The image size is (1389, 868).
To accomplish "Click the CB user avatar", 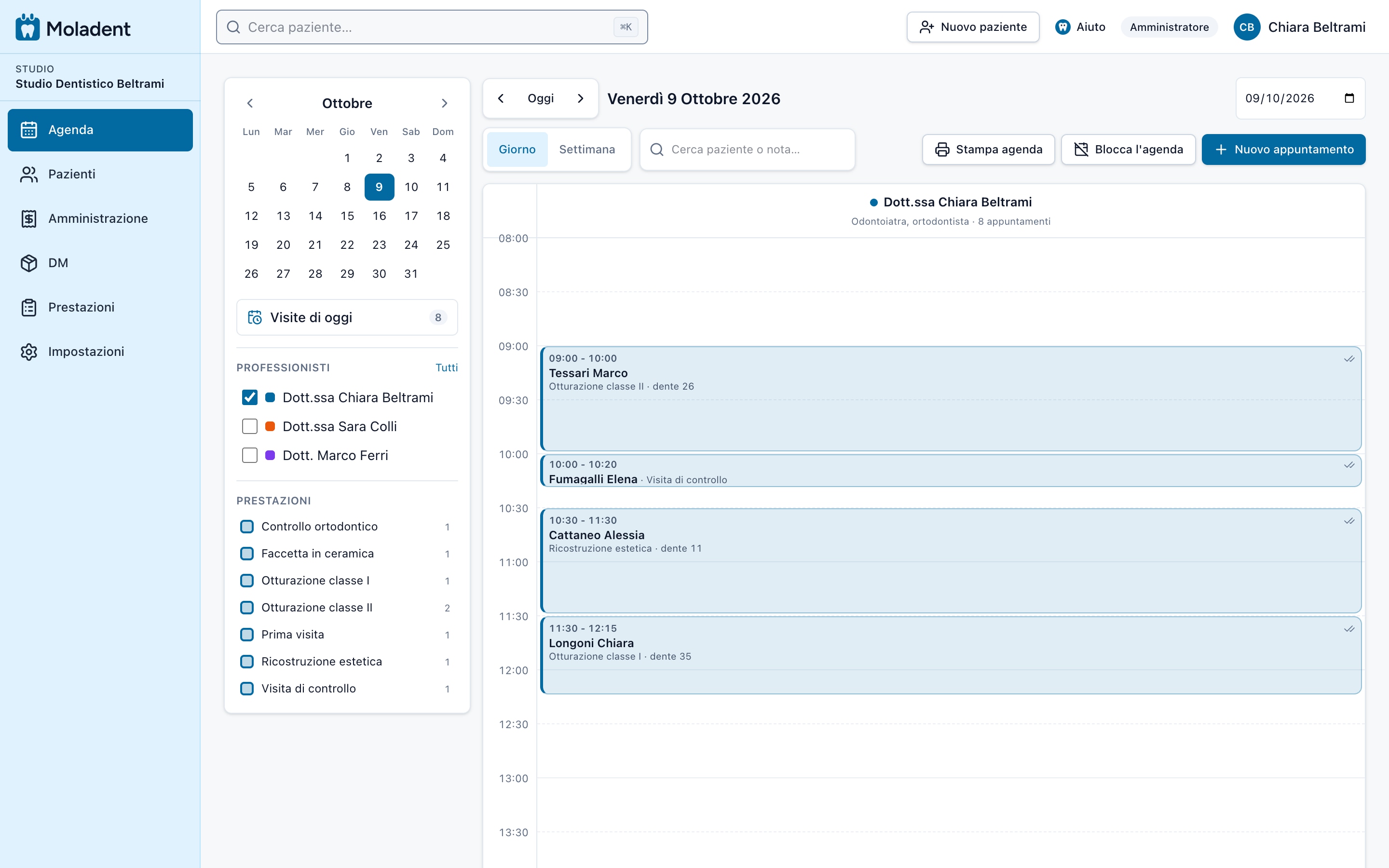I will tap(1247, 27).
